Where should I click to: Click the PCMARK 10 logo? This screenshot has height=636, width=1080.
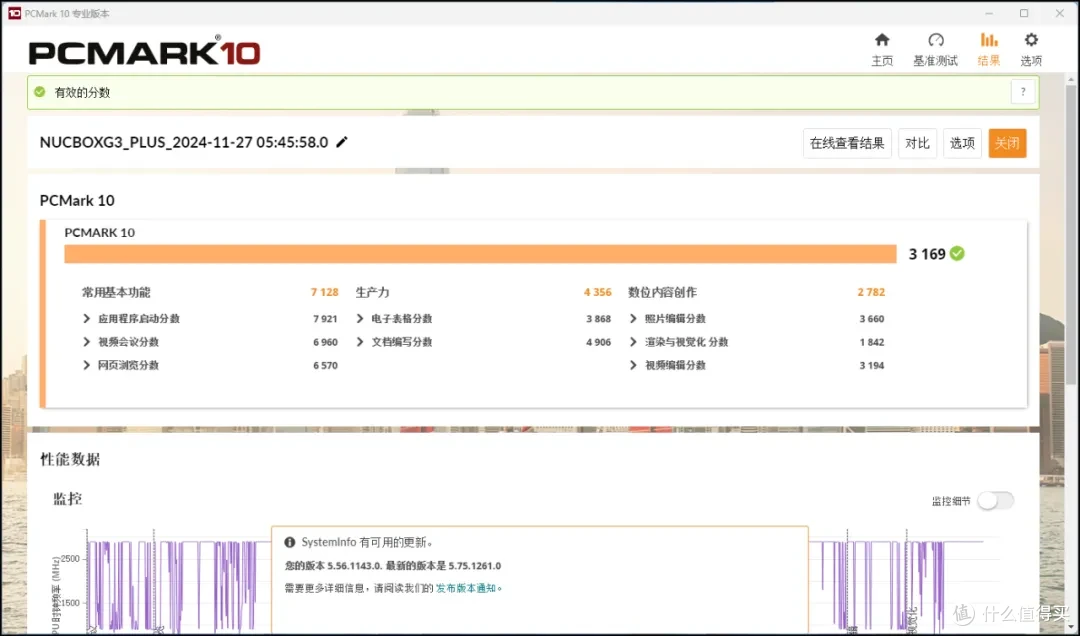point(144,52)
